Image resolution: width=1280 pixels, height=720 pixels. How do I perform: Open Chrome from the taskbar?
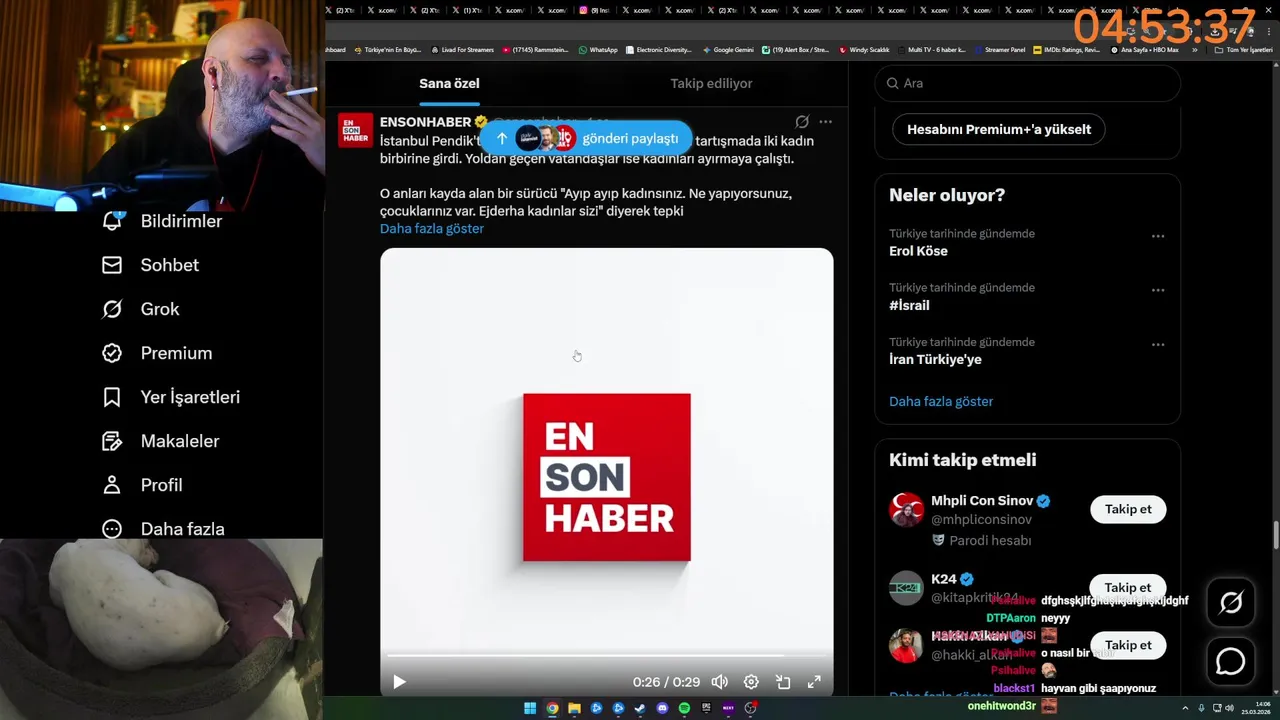click(552, 708)
